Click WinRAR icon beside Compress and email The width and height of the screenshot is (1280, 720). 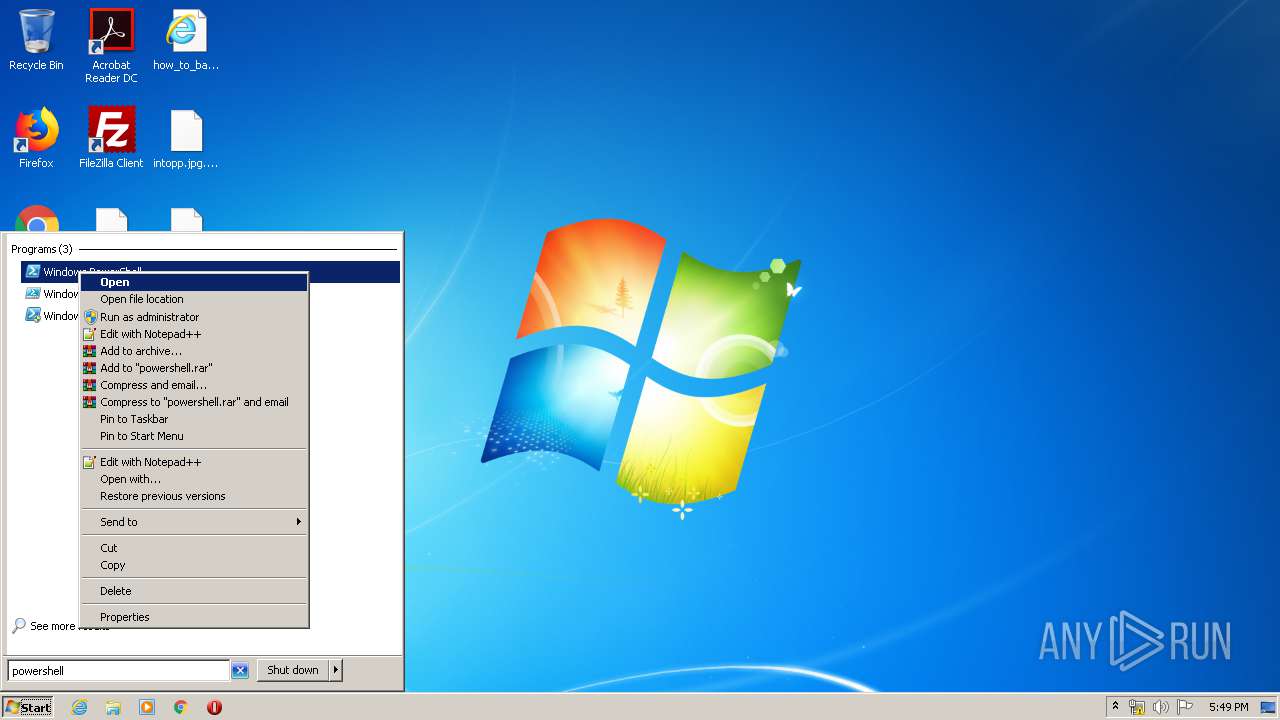point(90,385)
